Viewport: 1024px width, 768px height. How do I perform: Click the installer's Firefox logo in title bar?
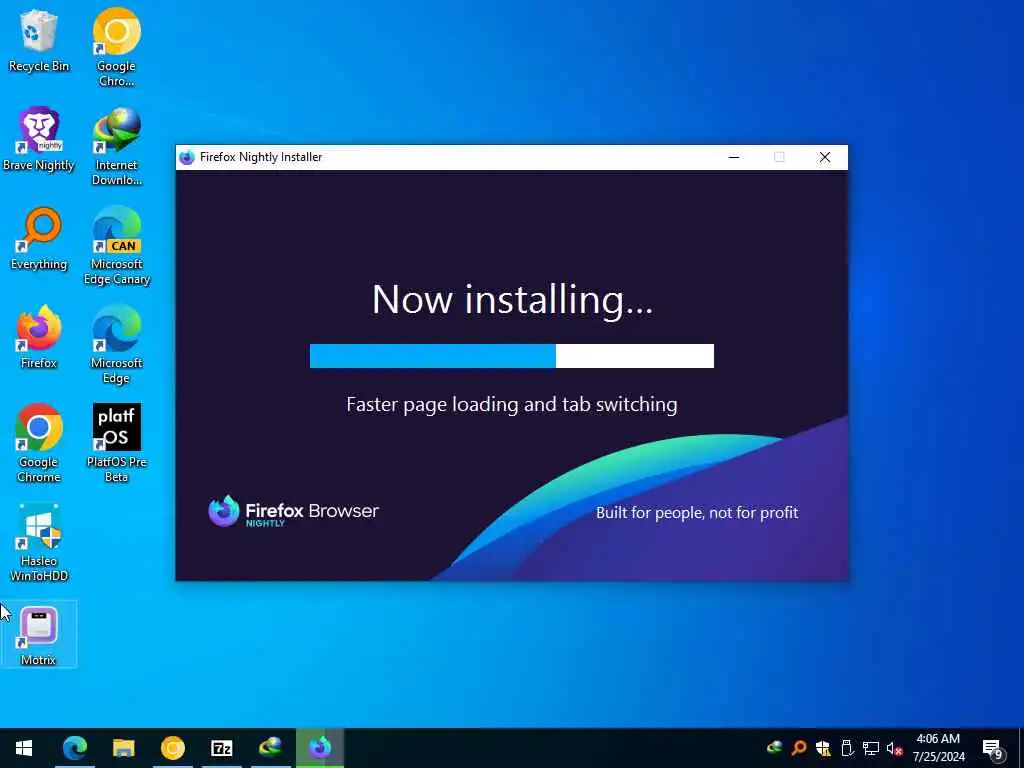(x=187, y=157)
